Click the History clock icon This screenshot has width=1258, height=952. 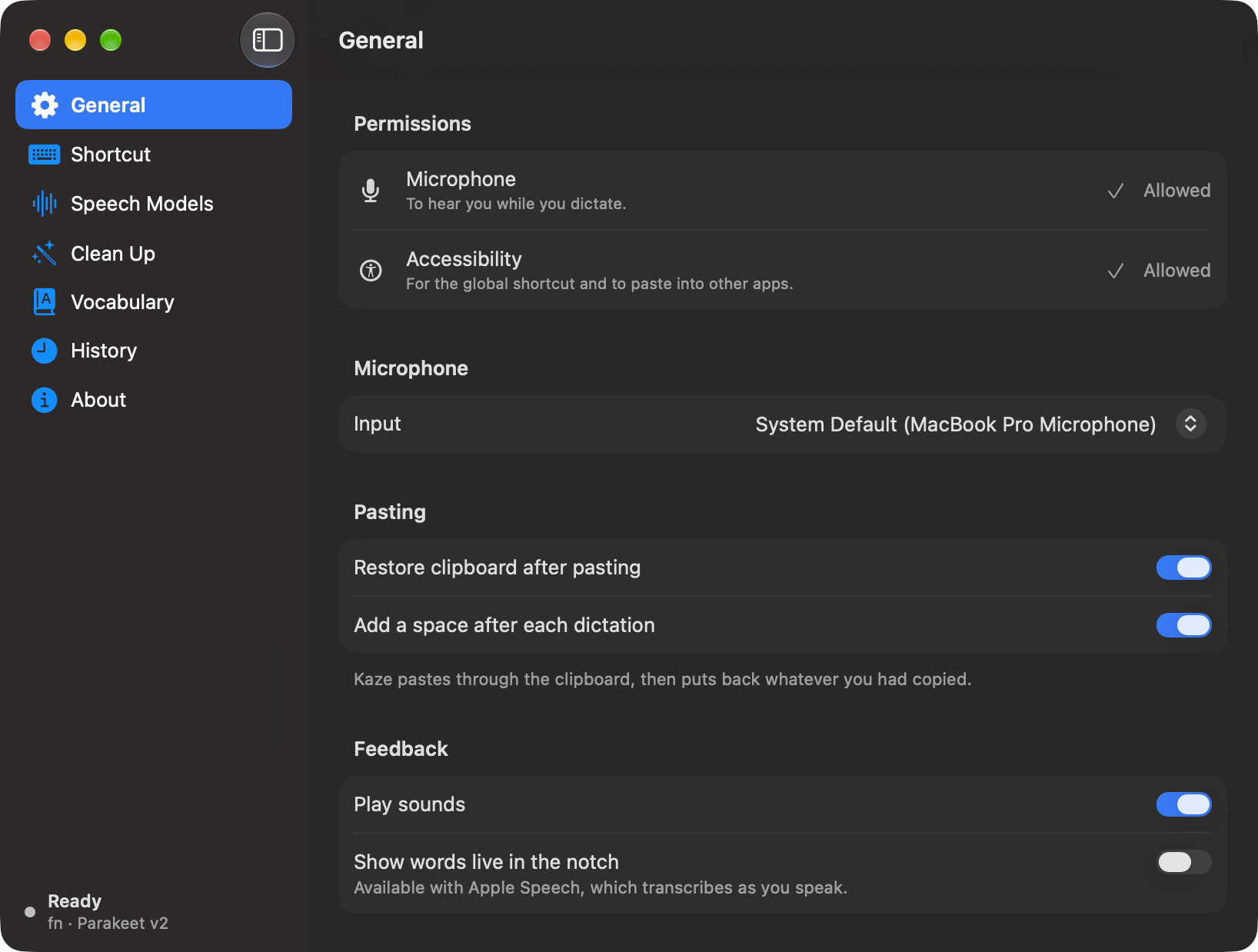click(45, 351)
